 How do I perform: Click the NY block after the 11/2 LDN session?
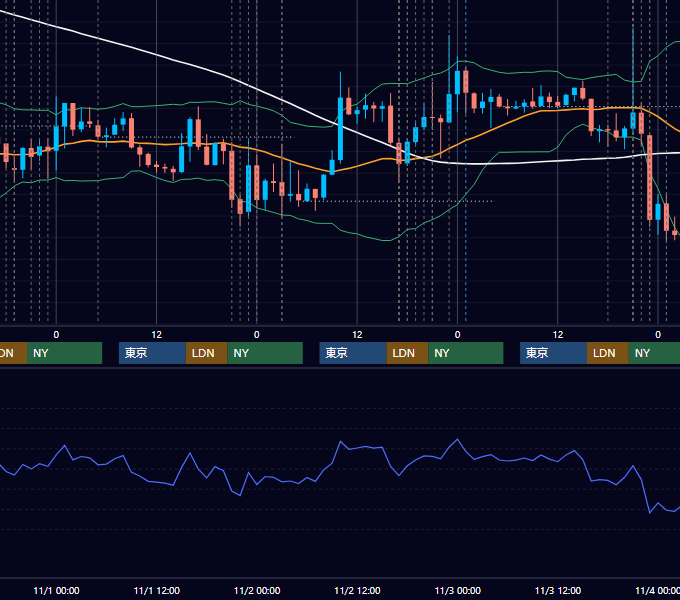point(466,353)
